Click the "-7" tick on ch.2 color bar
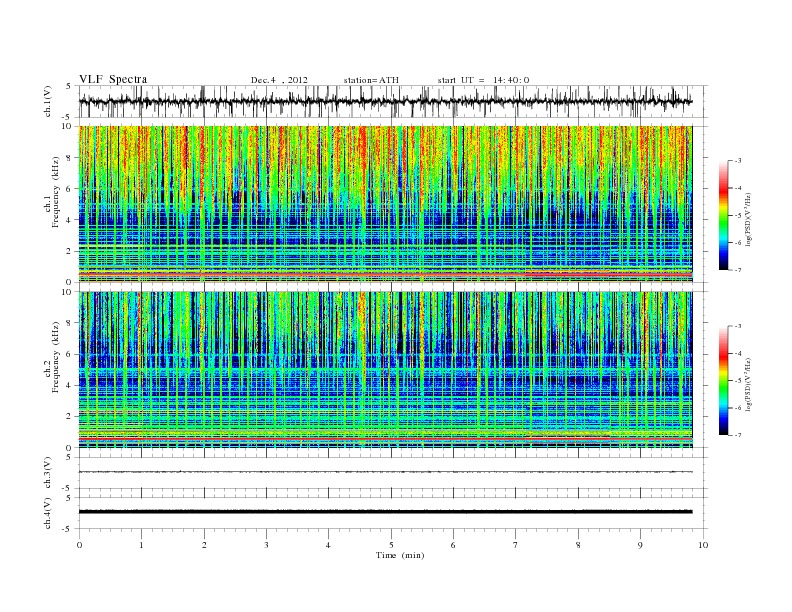The width and height of the screenshot is (792, 612). pos(738,435)
